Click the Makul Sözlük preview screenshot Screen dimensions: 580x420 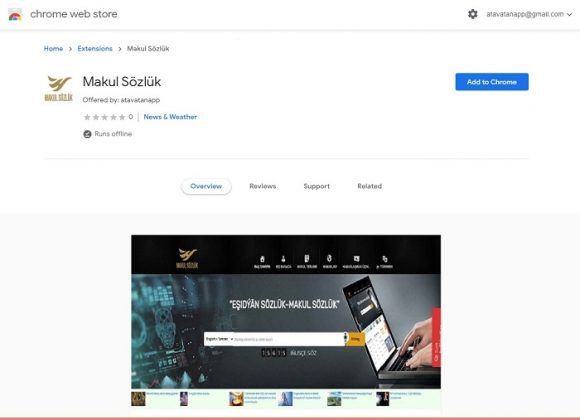click(286, 326)
